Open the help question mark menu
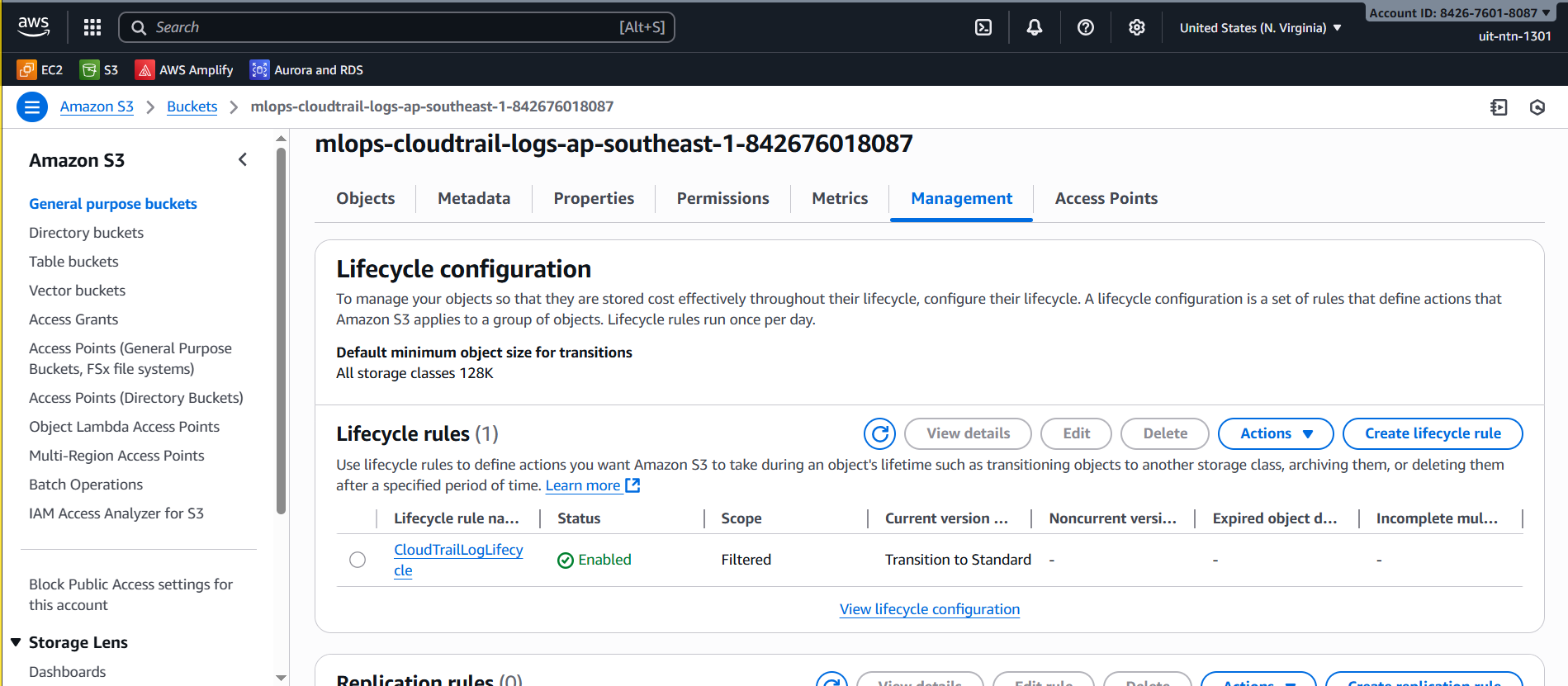This screenshot has height=686, width=1568. [x=1086, y=27]
